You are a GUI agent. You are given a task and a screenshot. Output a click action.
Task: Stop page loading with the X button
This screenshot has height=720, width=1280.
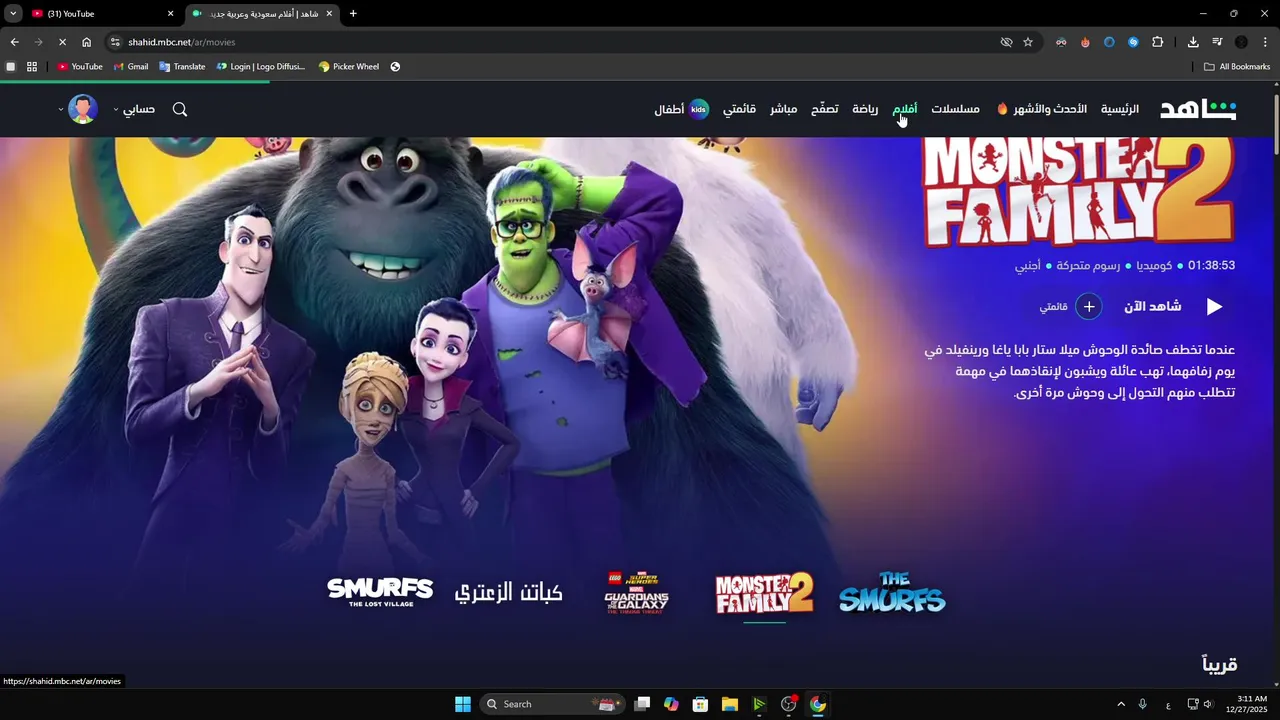coord(62,42)
